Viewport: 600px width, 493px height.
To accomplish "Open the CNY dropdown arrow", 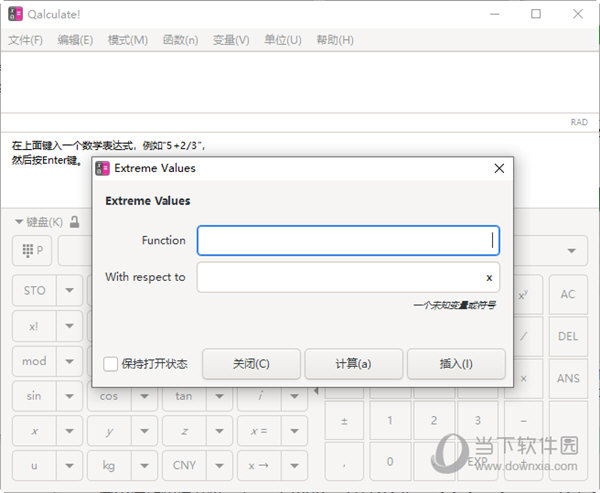I will click(x=219, y=466).
